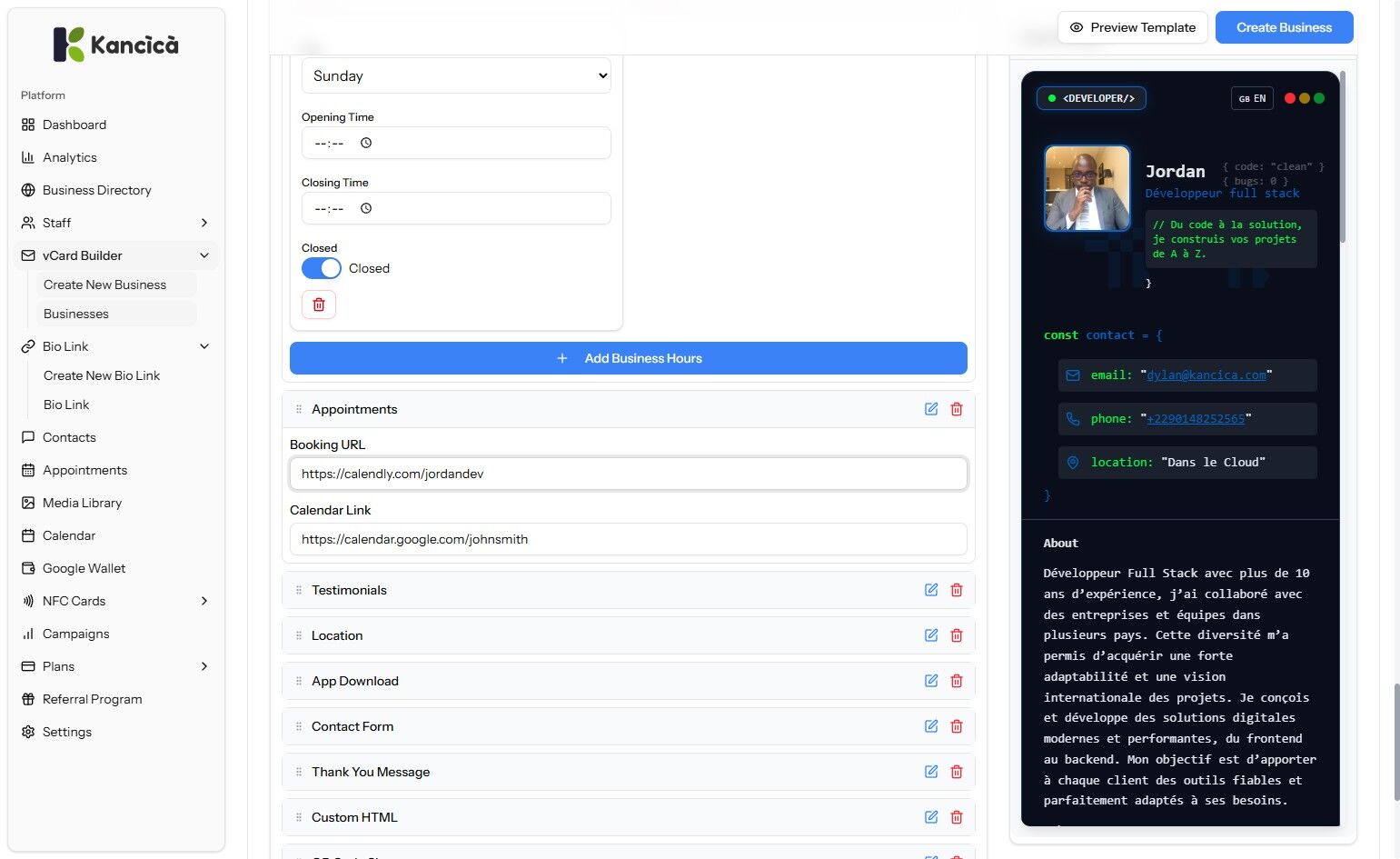The image size is (1400, 859).
Task: Add Business Hours
Action: (629, 358)
